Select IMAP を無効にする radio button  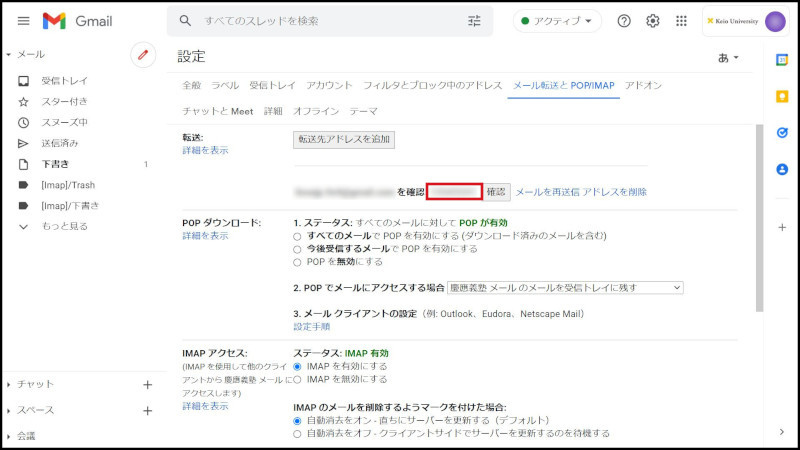(x=298, y=380)
